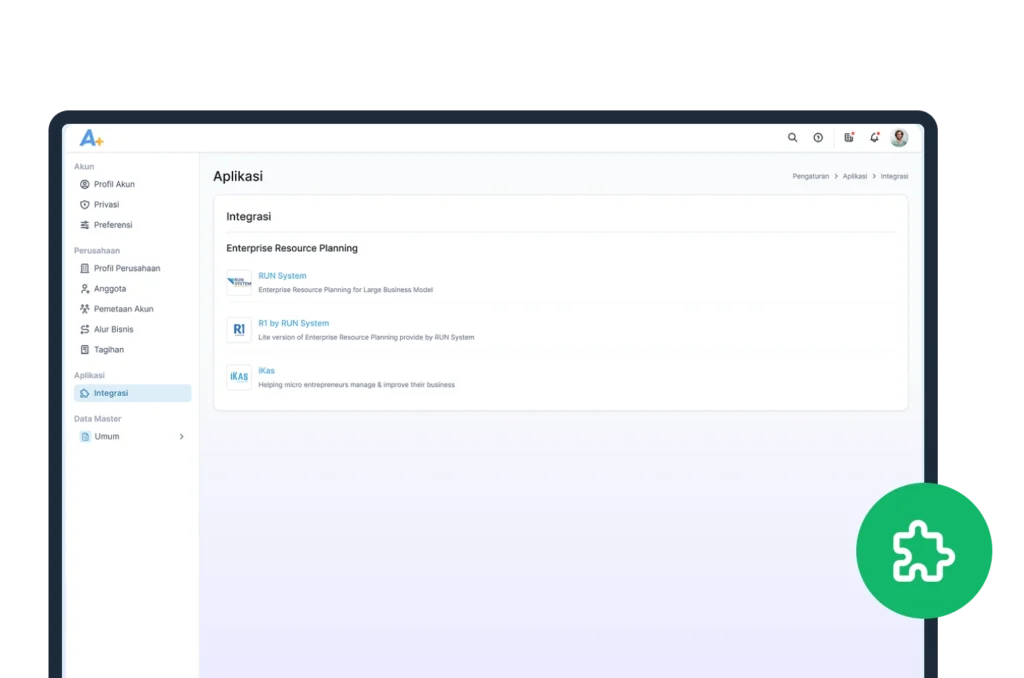Screen dimensions: 1024x678
Task: Click the R1 logo thumbnail
Action: click(239, 330)
